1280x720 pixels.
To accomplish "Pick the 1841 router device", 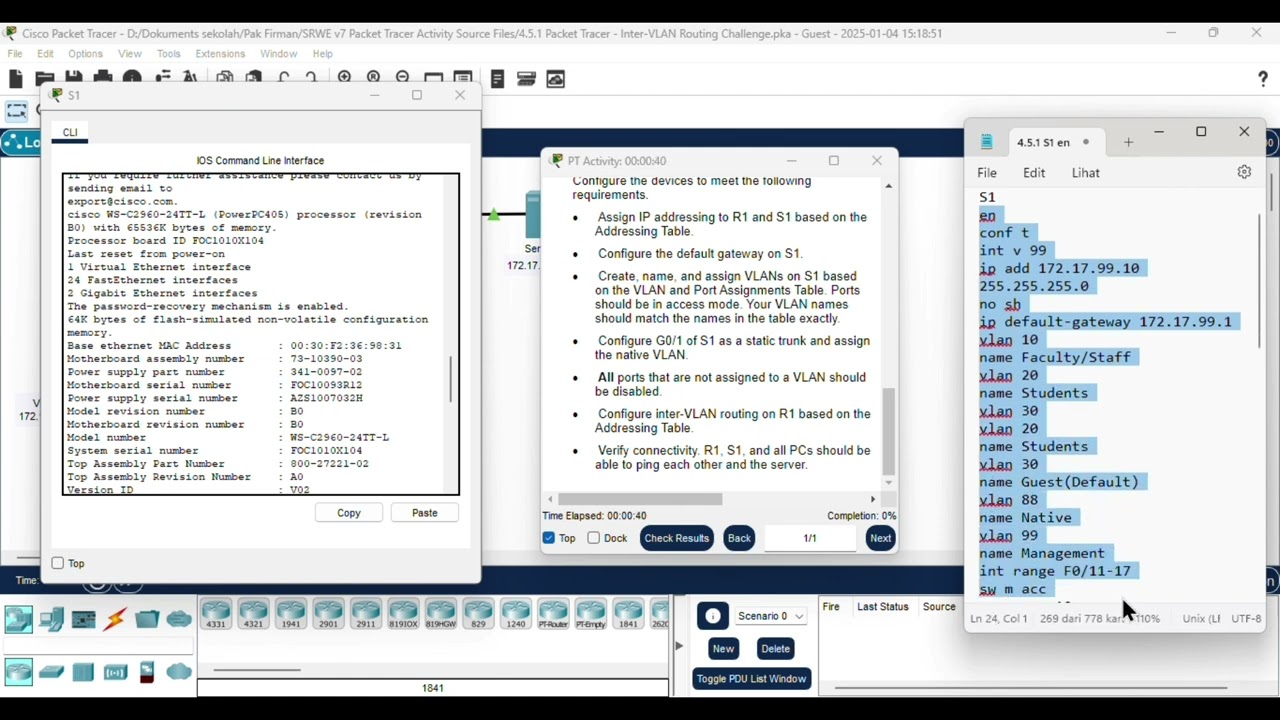I will point(628,614).
